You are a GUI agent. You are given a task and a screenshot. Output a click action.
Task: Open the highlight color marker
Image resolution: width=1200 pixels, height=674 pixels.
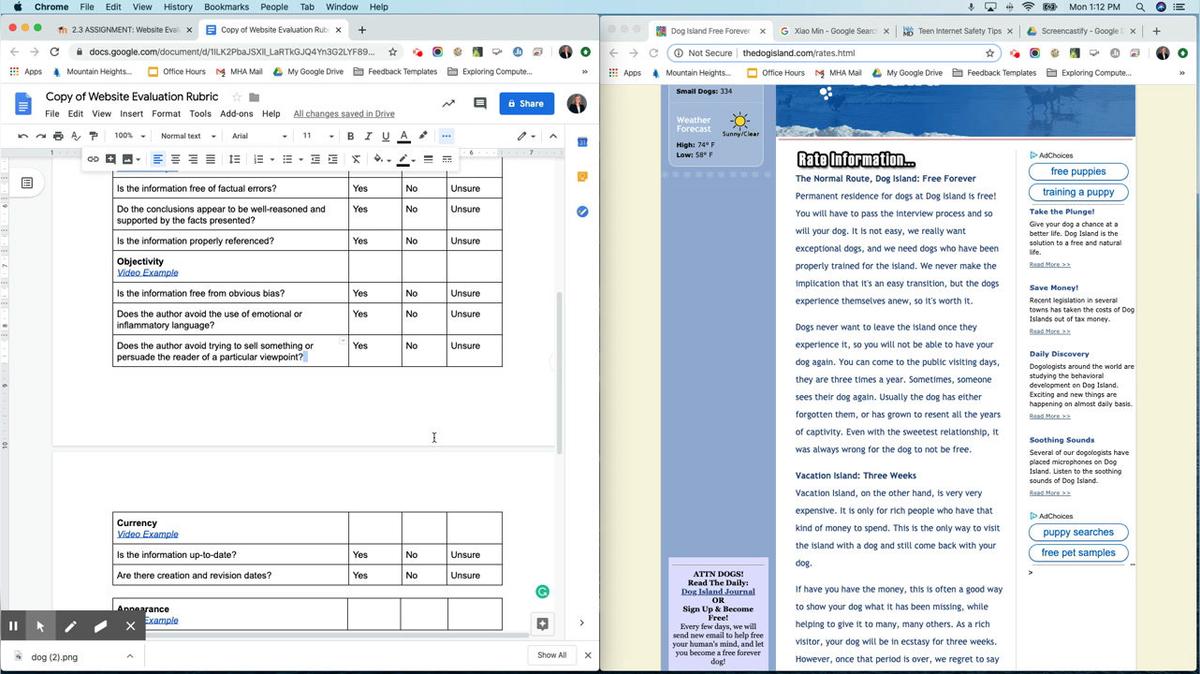pyautogui.click(x=423, y=136)
